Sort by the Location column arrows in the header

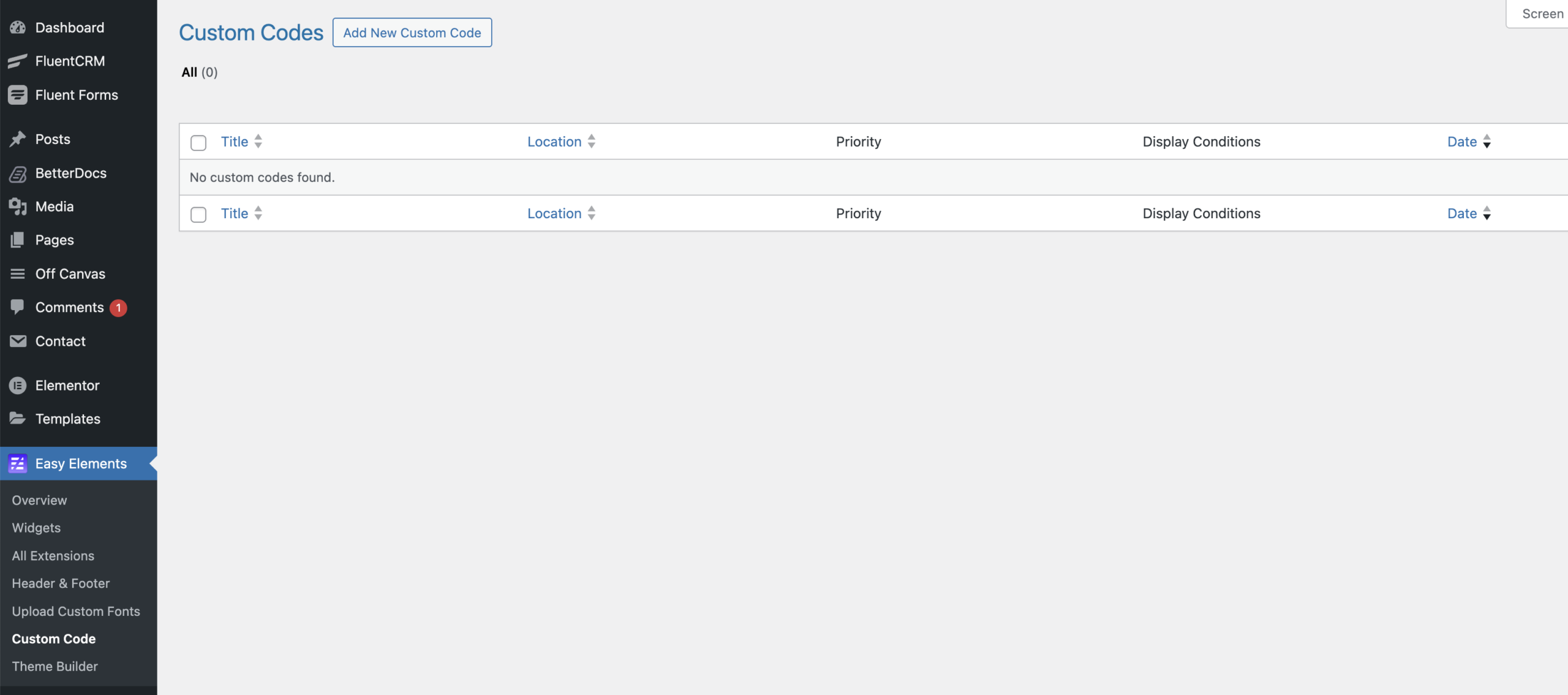pos(592,142)
